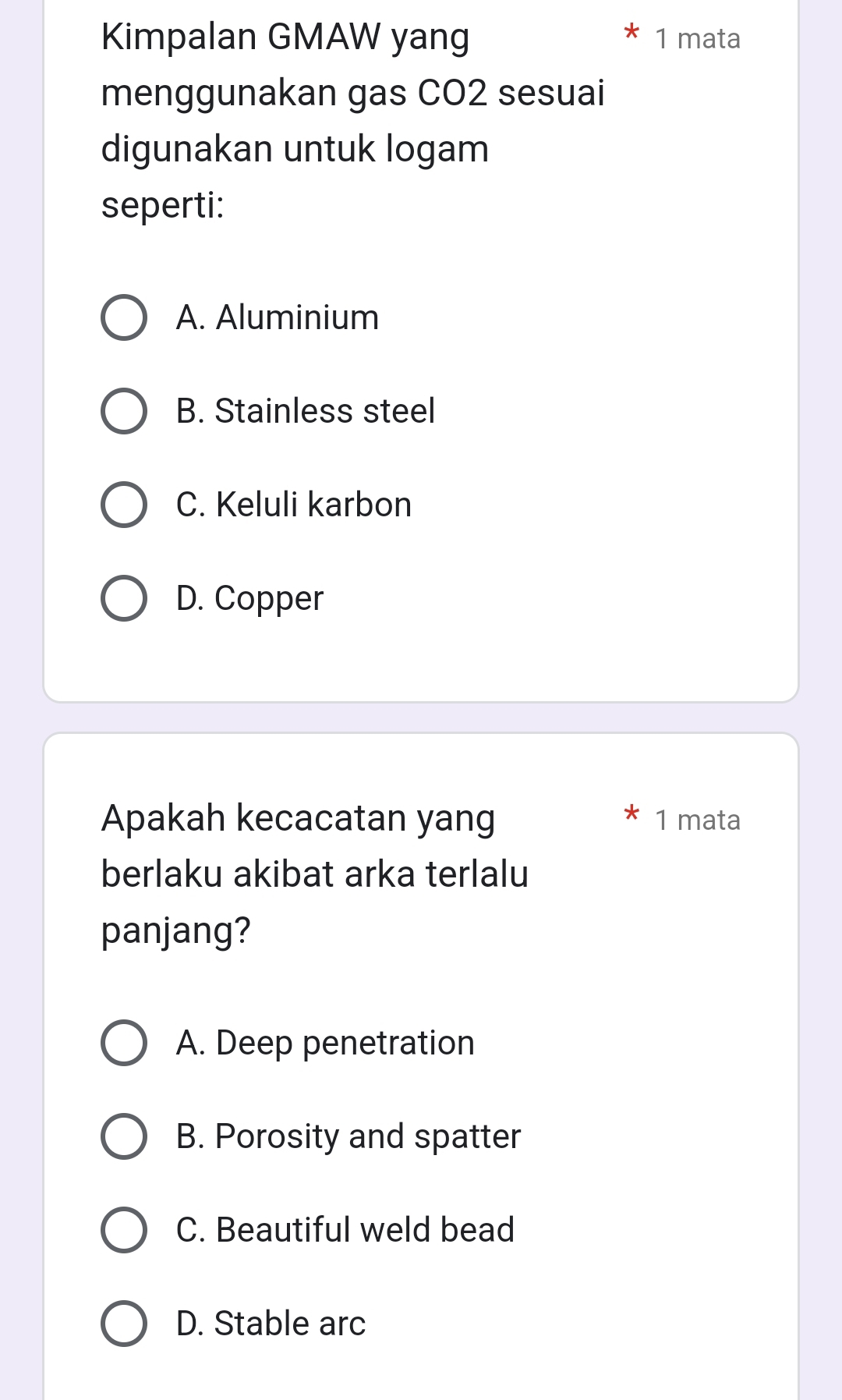Click the 'A. Aluminium' option text
This screenshot has height=1400, width=842.
coord(278,317)
